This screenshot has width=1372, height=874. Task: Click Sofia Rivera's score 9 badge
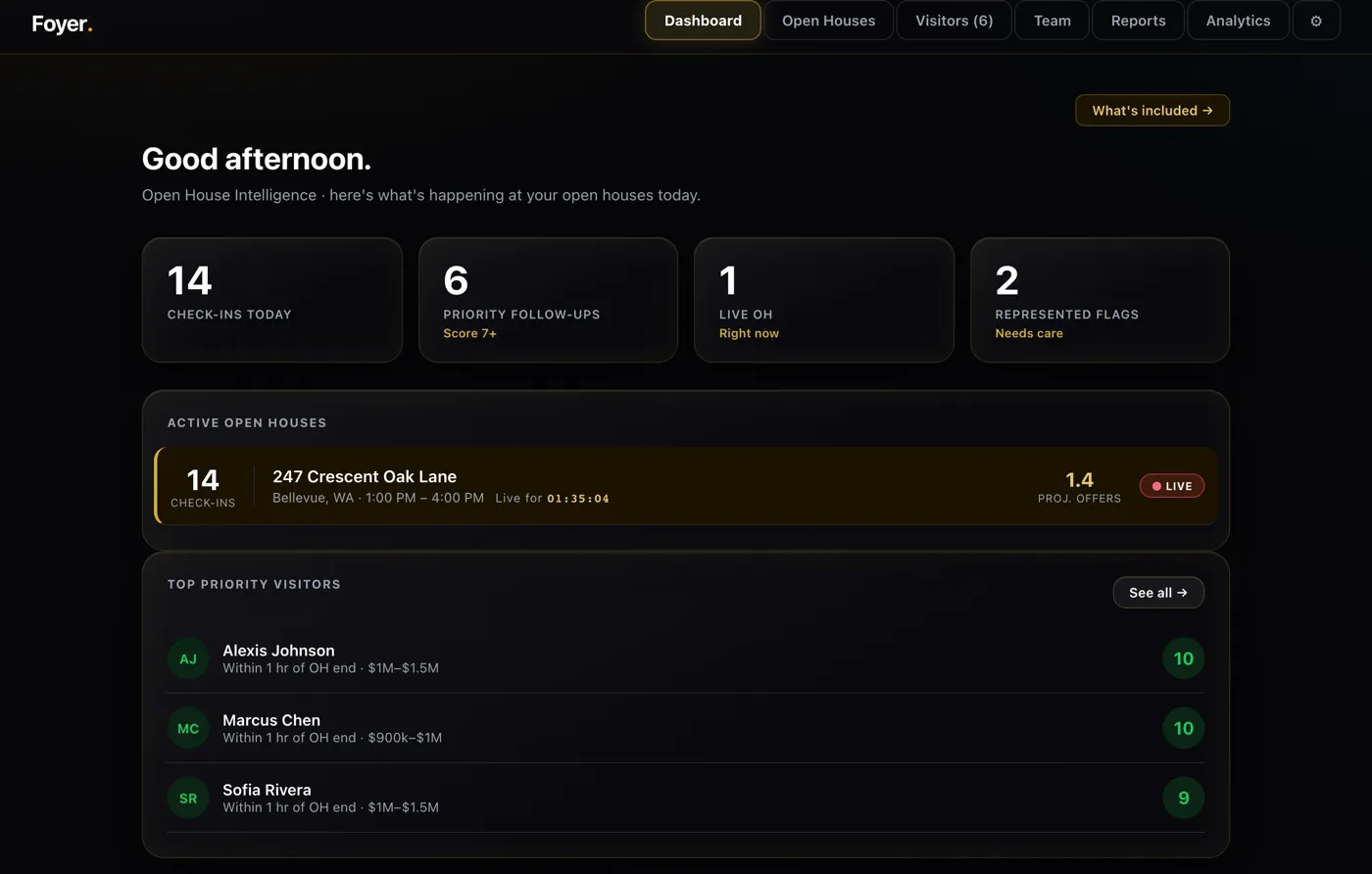pyautogui.click(x=1183, y=798)
